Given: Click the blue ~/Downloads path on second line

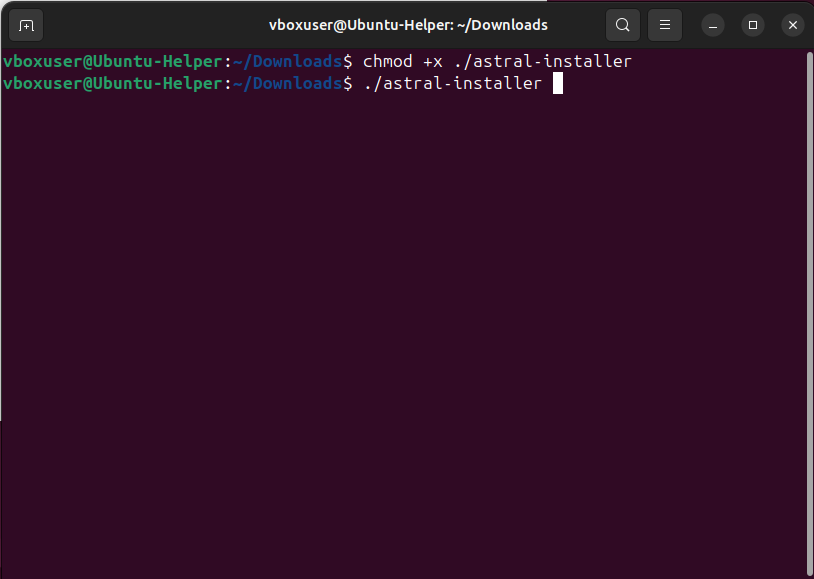Looking at the screenshot, I should 287,83.
